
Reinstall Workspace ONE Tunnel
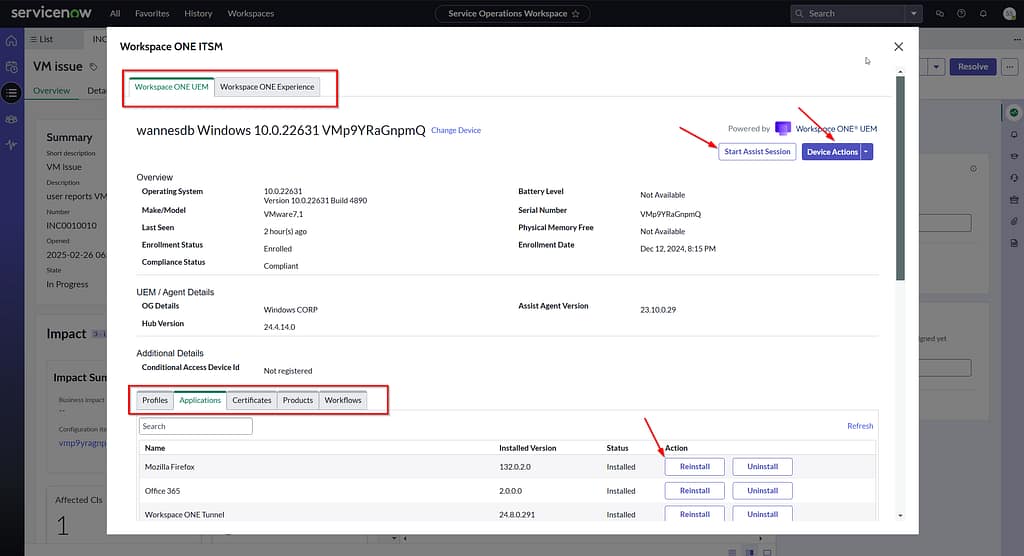click(694, 514)
